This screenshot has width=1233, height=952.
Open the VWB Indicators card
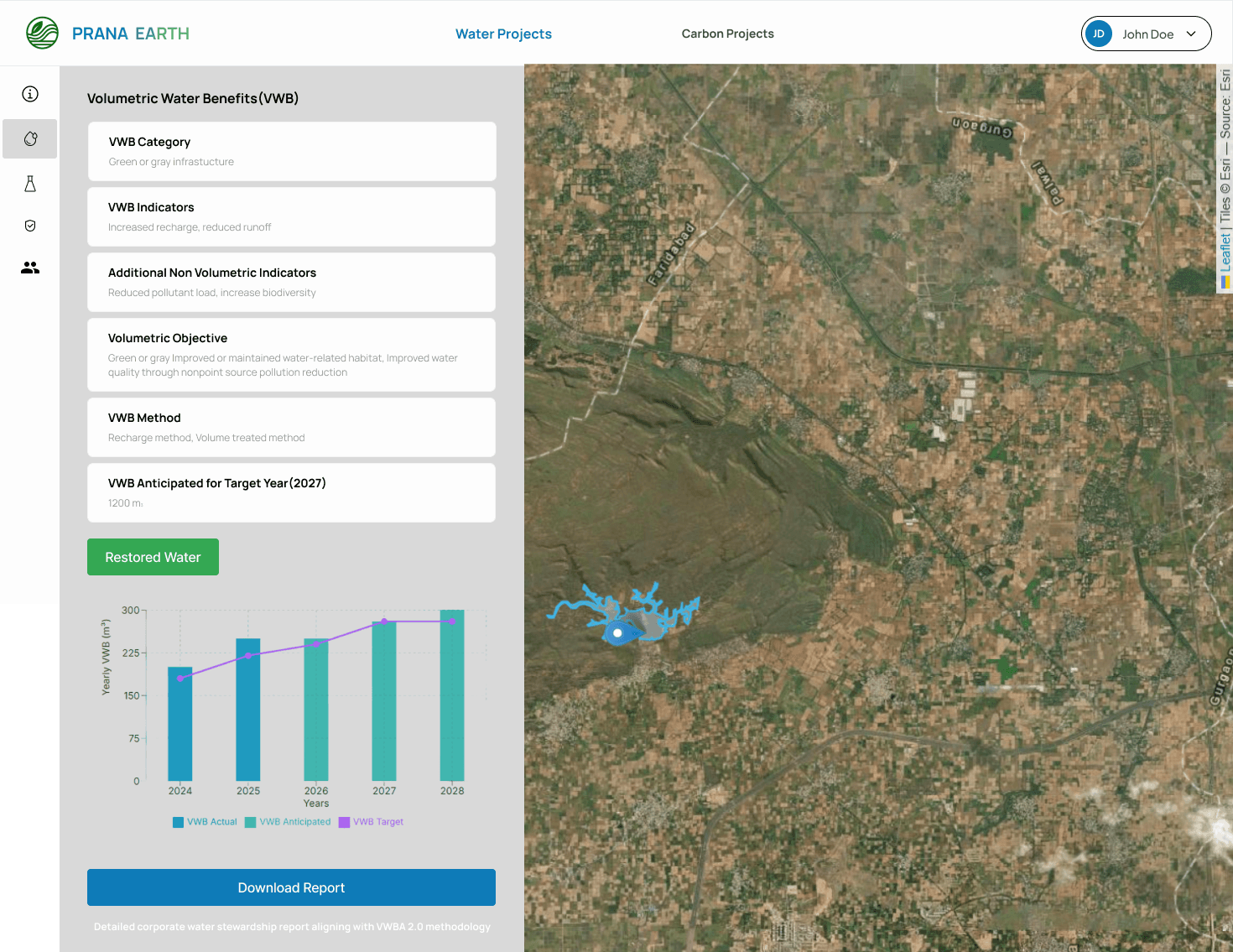(292, 216)
